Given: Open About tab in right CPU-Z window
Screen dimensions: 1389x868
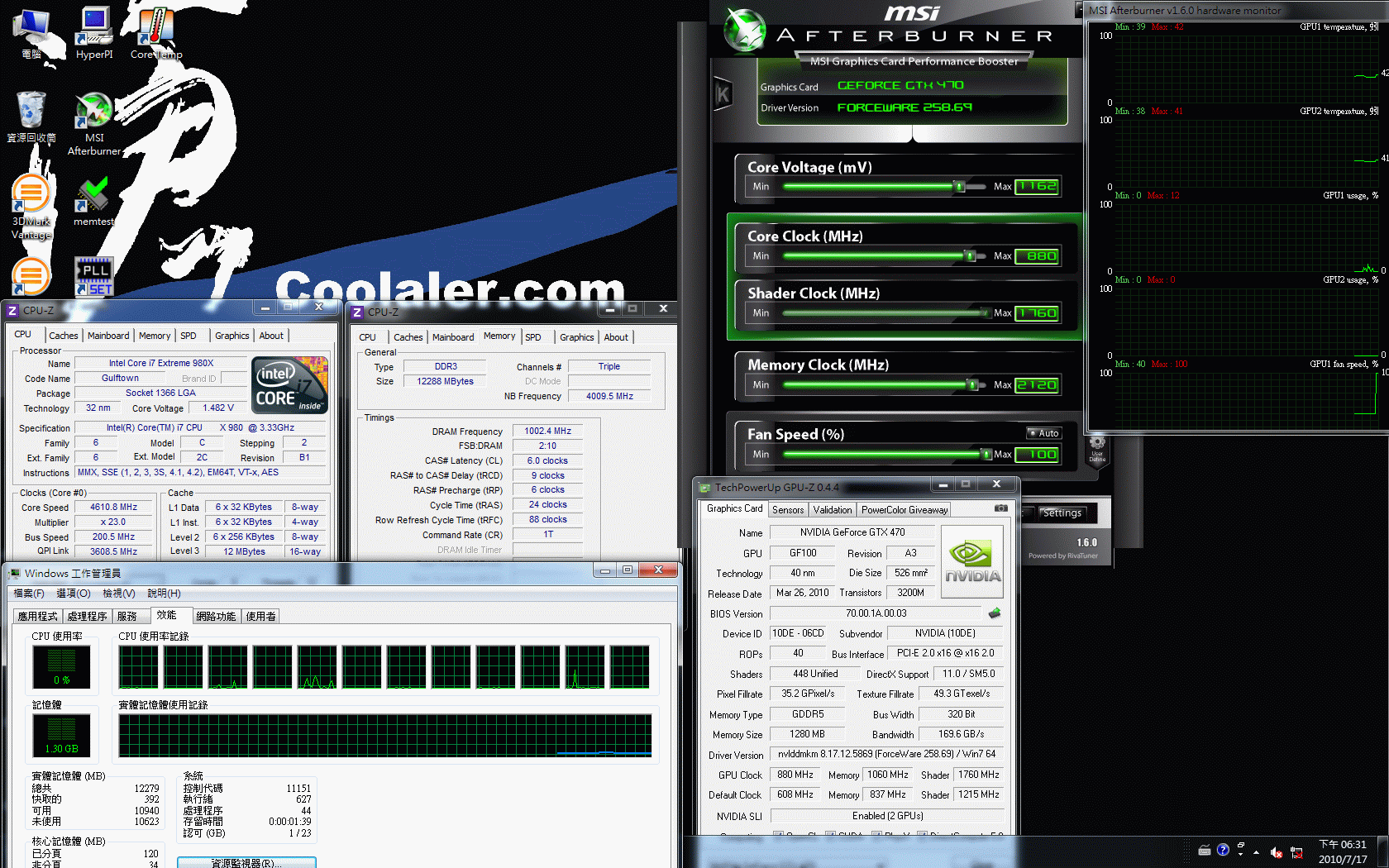Looking at the screenshot, I should pyautogui.click(x=616, y=337).
